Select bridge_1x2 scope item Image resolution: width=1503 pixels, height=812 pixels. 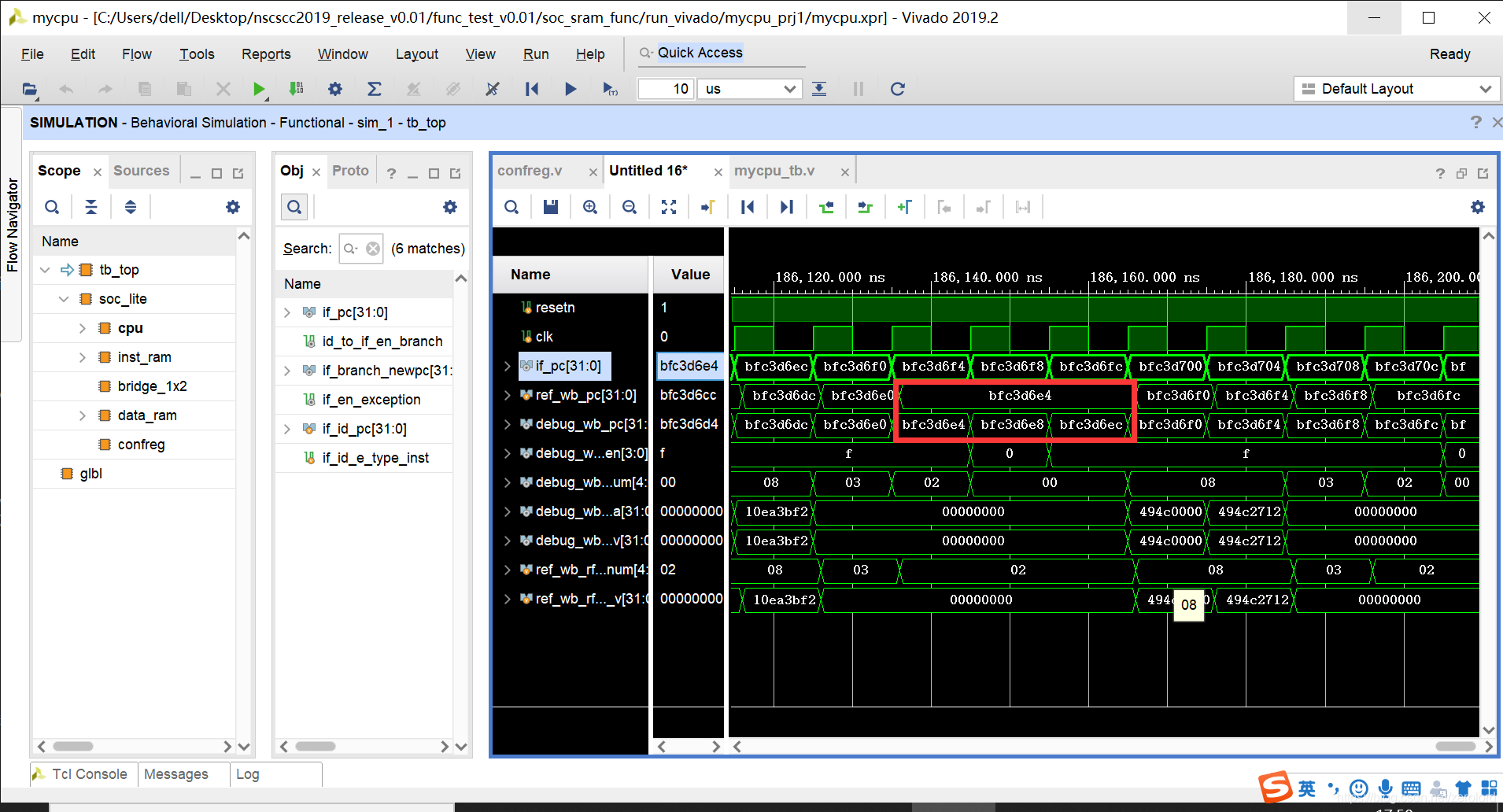[x=153, y=386]
